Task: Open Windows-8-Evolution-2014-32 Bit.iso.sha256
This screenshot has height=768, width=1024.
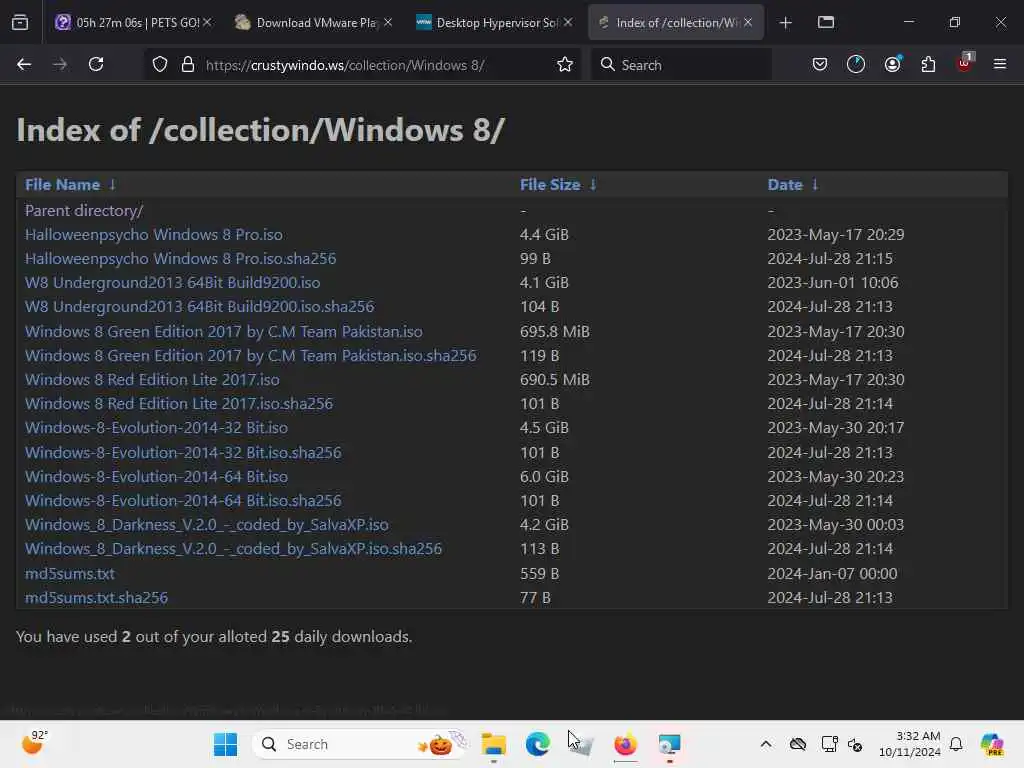Action: [x=183, y=453]
